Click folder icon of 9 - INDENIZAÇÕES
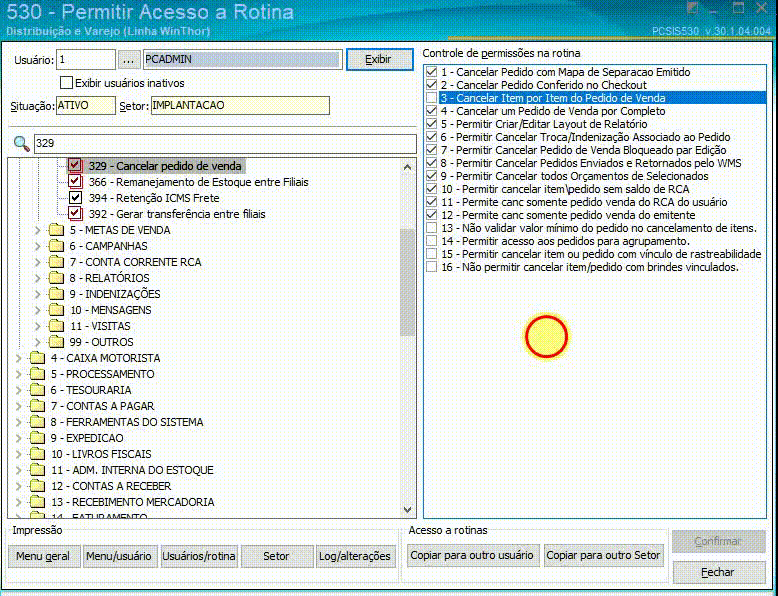 [57, 294]
